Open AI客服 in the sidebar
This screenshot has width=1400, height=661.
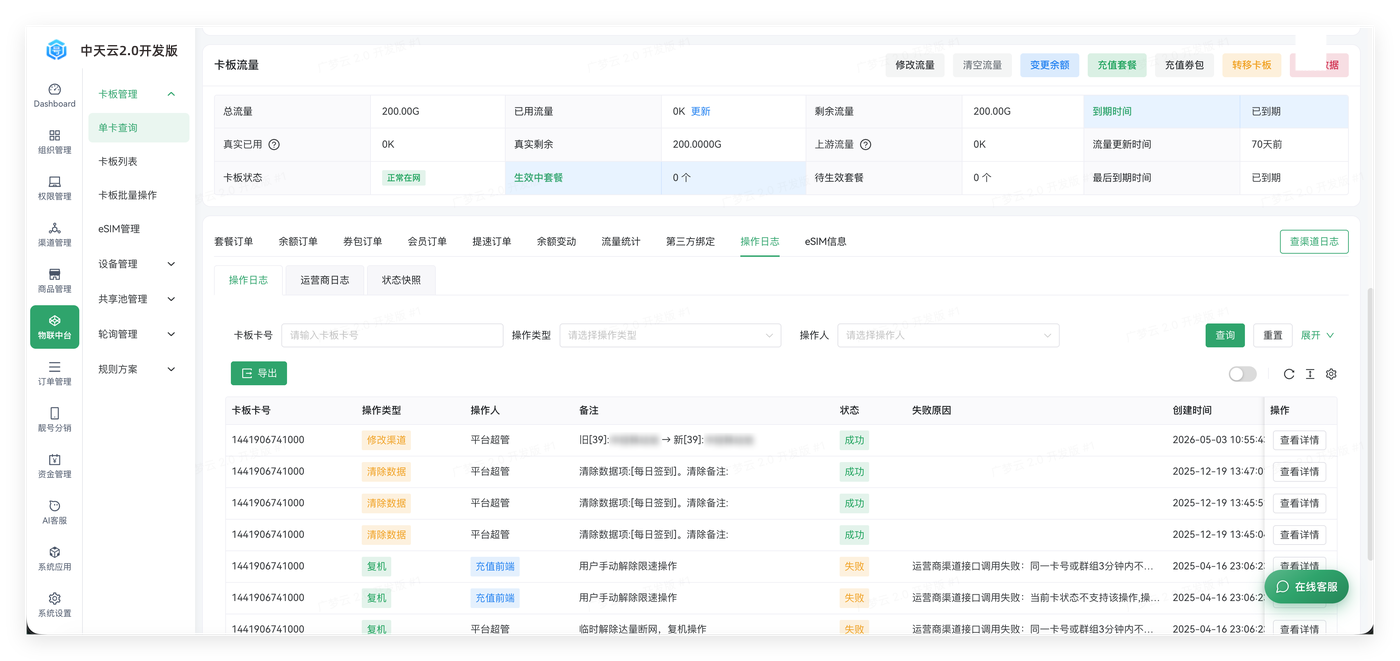54,512
